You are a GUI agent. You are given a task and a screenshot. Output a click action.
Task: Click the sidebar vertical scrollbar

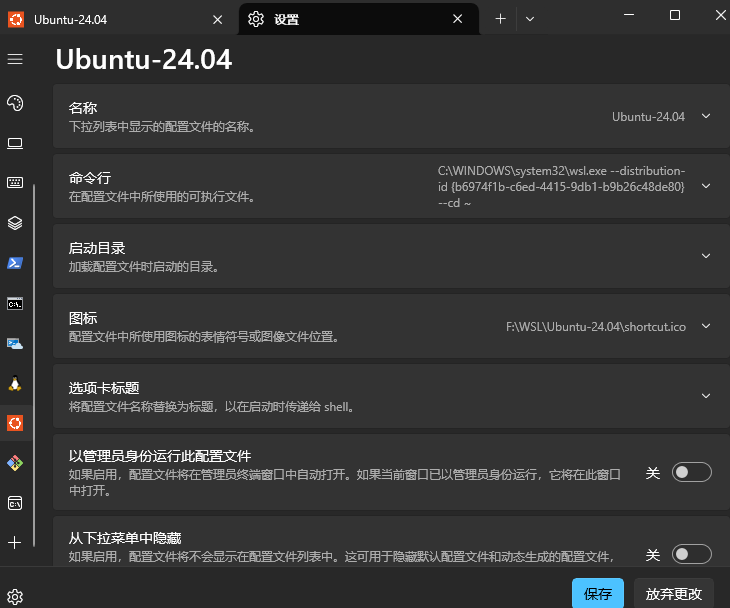pos(34,365)
